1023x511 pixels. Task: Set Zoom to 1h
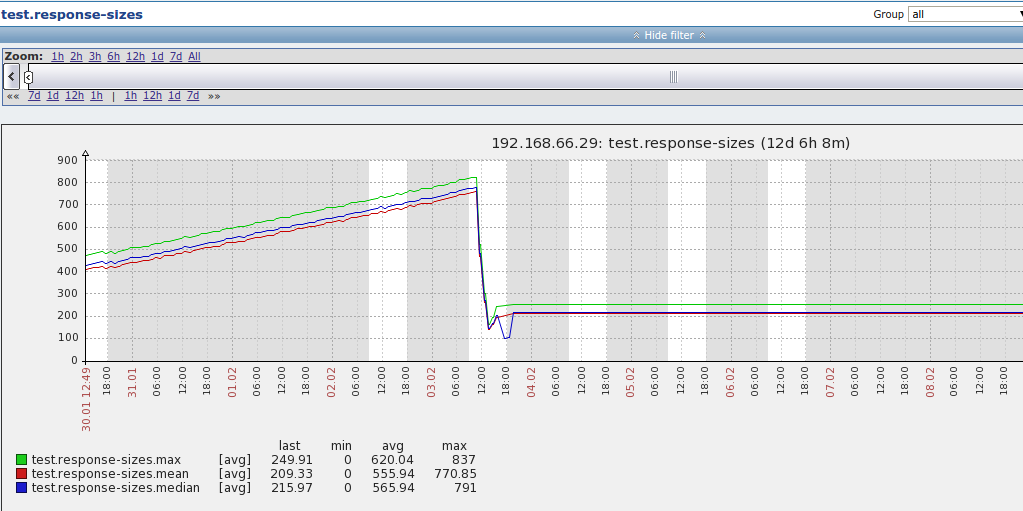tap(57, 56)
